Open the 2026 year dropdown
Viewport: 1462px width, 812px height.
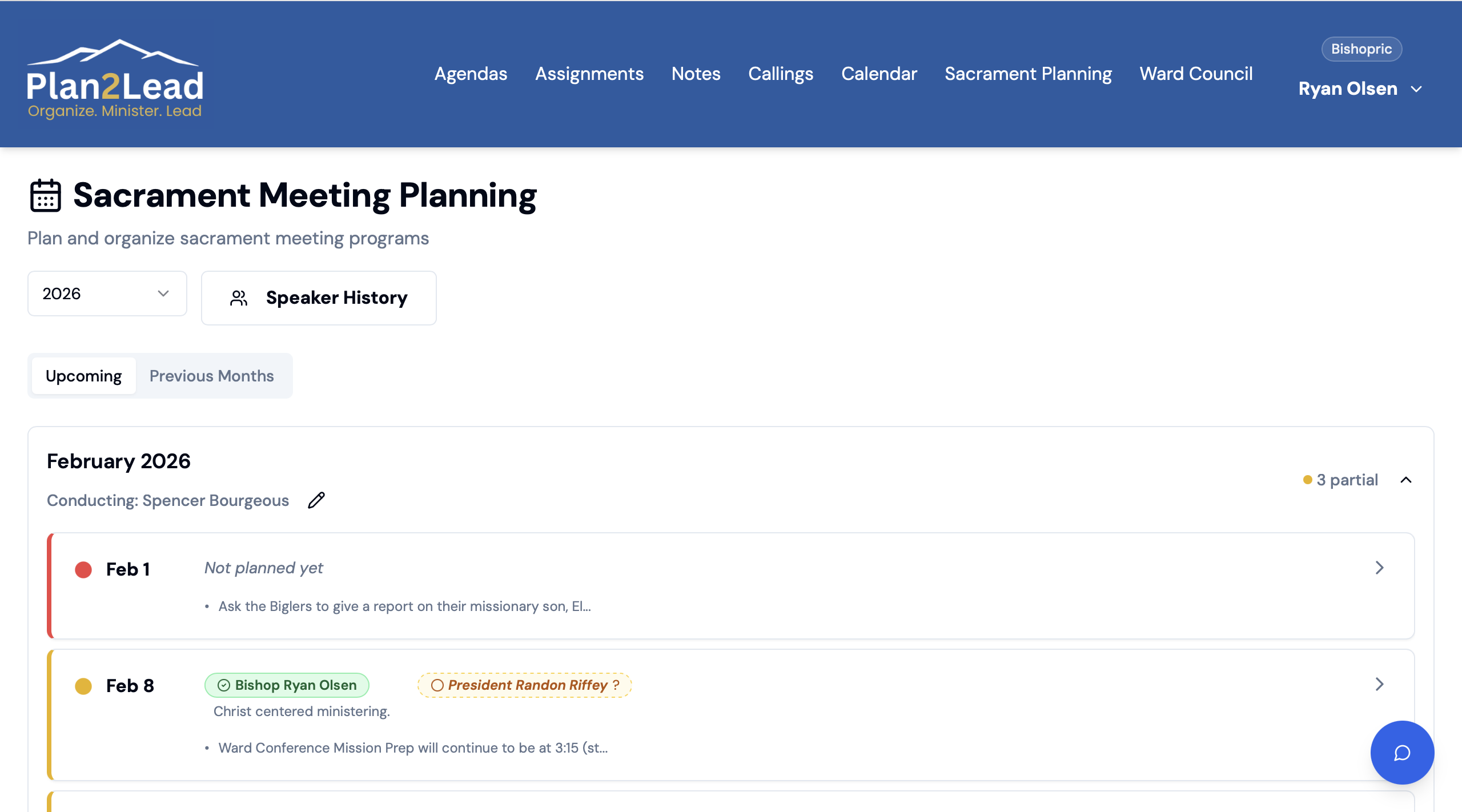tap(107, 294)
